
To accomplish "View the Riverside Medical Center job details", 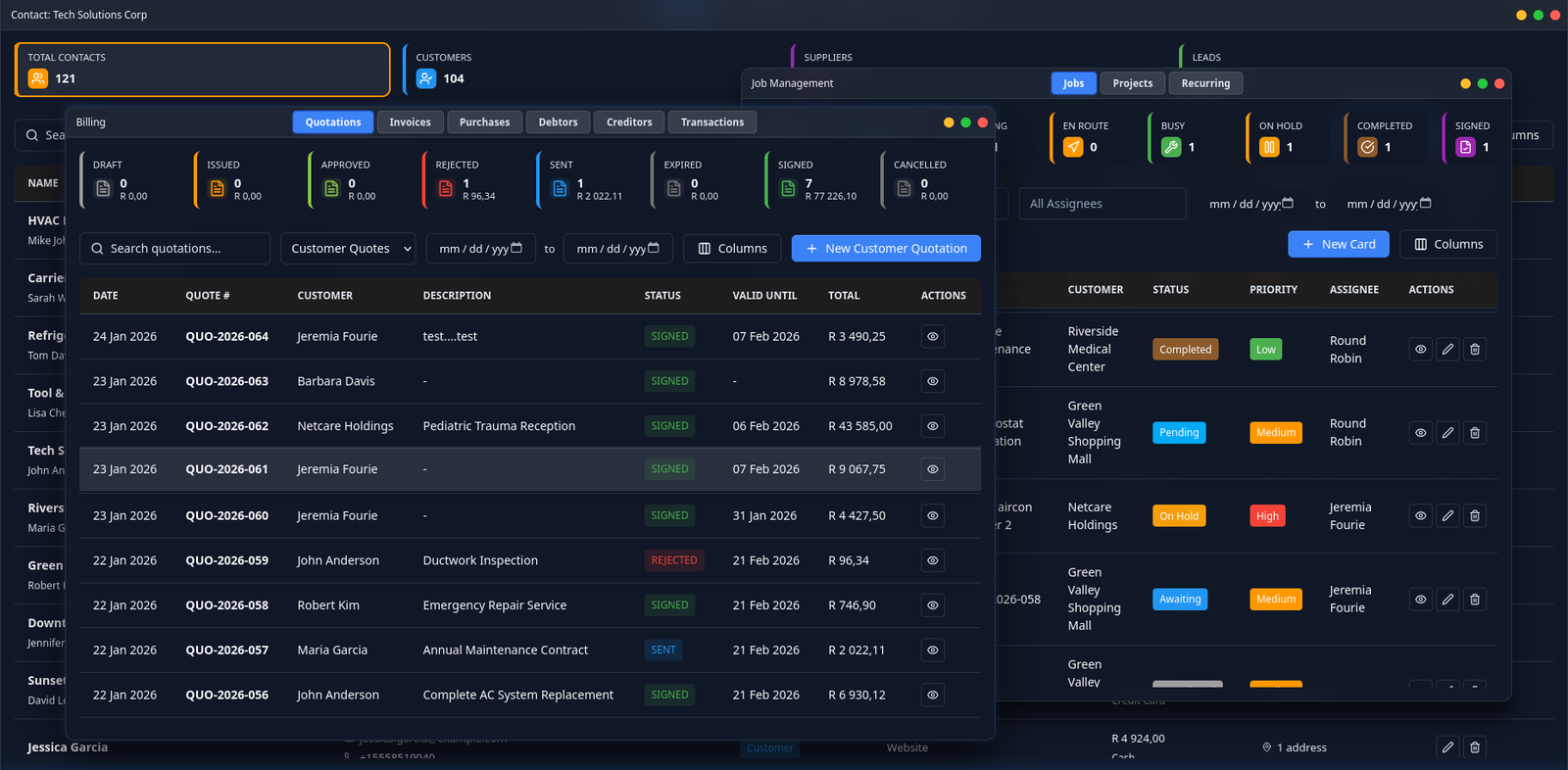I will (x=1420, y=350).
